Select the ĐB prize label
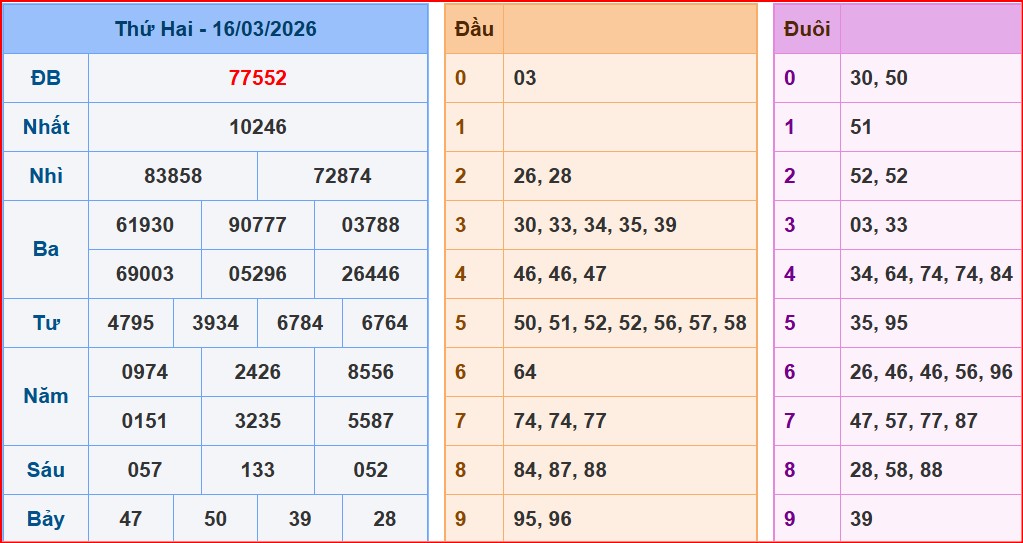 pyautogui.click(x=46, y=78)
